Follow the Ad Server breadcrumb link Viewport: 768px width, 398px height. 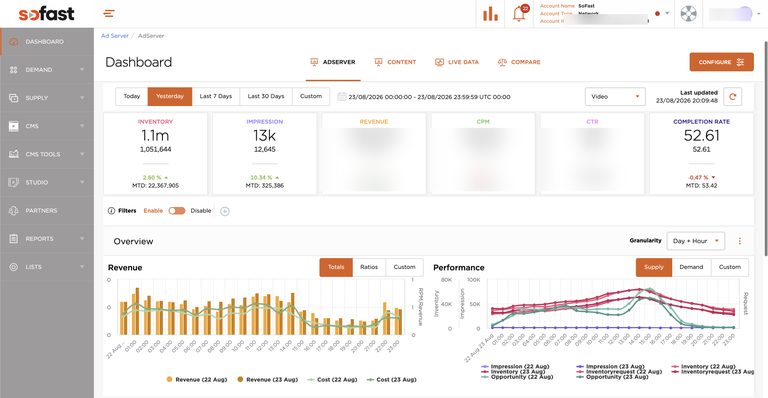115,36
